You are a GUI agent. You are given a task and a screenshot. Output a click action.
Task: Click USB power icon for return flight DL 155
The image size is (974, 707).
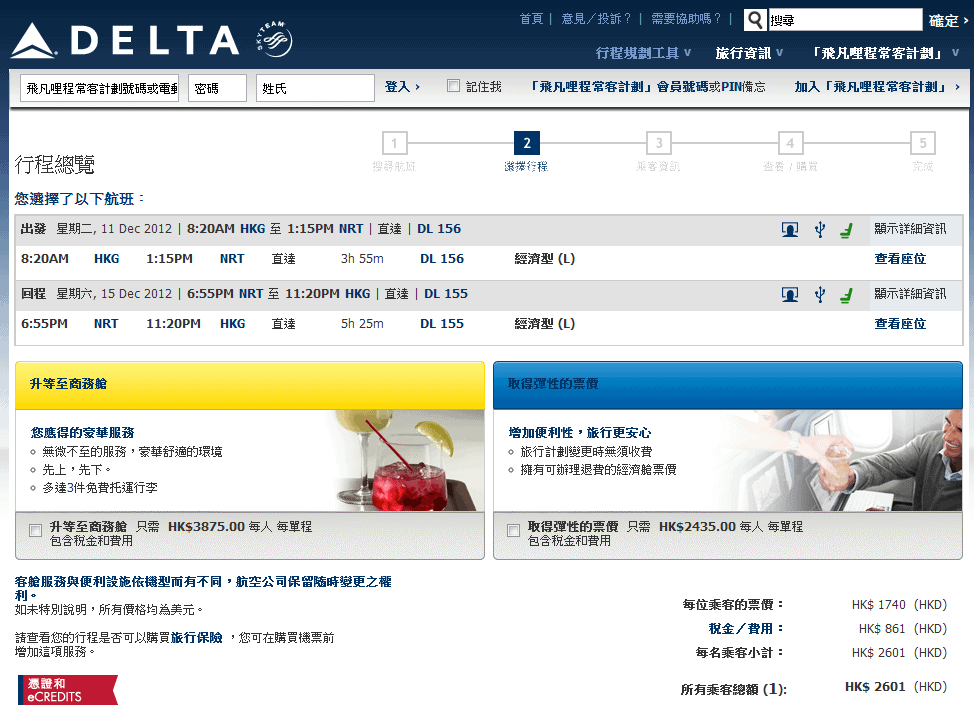pos(820,294)
